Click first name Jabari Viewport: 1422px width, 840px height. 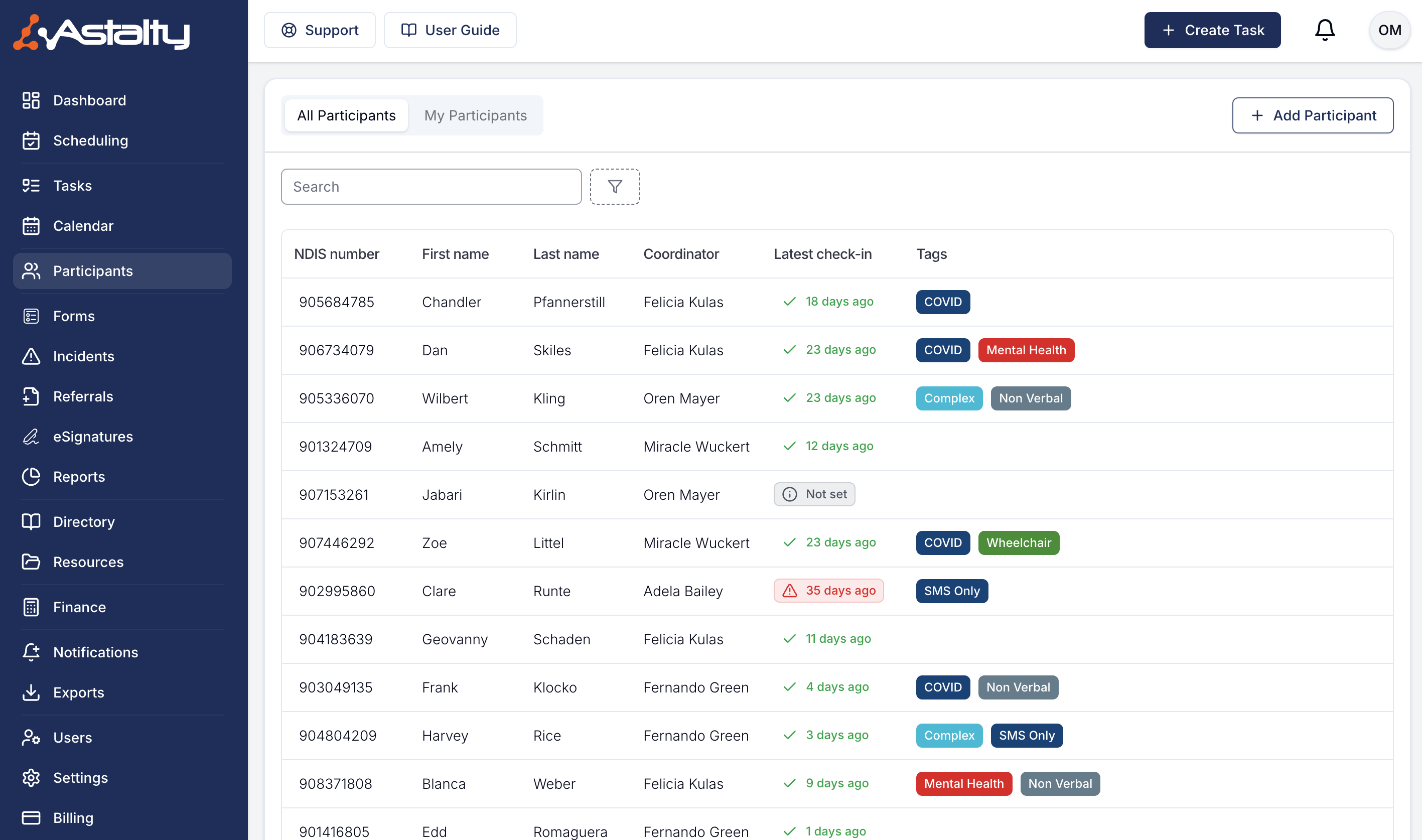pos(442,495)
